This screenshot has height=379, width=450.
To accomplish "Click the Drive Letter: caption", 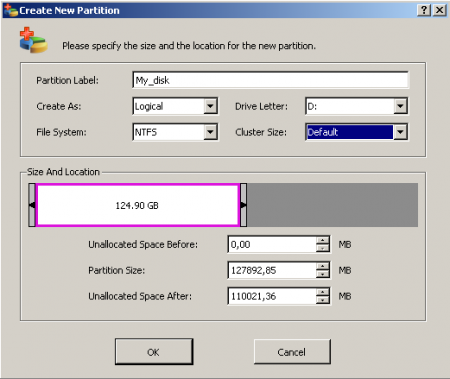I will coord(261,106).
